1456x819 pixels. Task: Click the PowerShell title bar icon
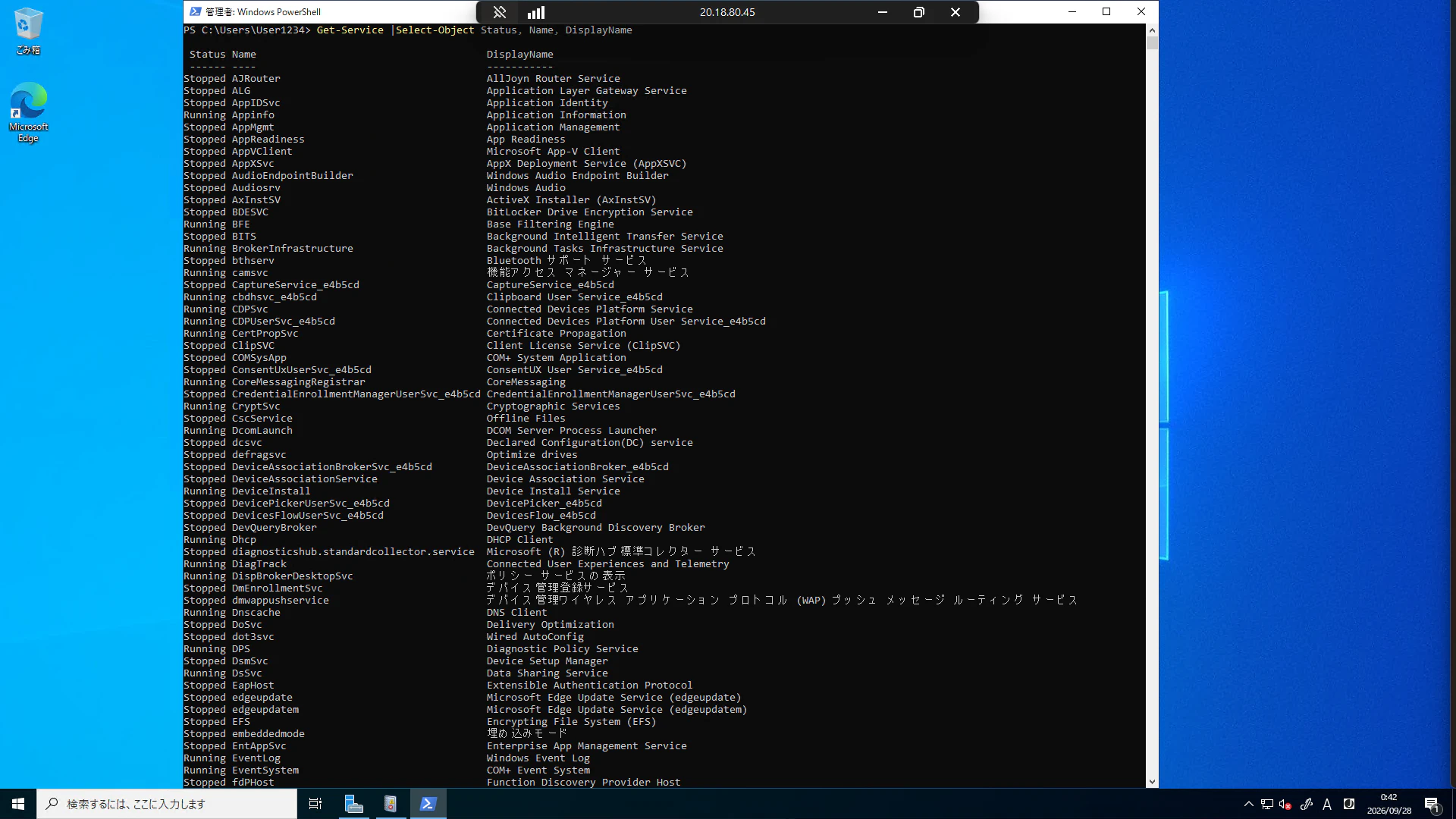pos(195,11)
